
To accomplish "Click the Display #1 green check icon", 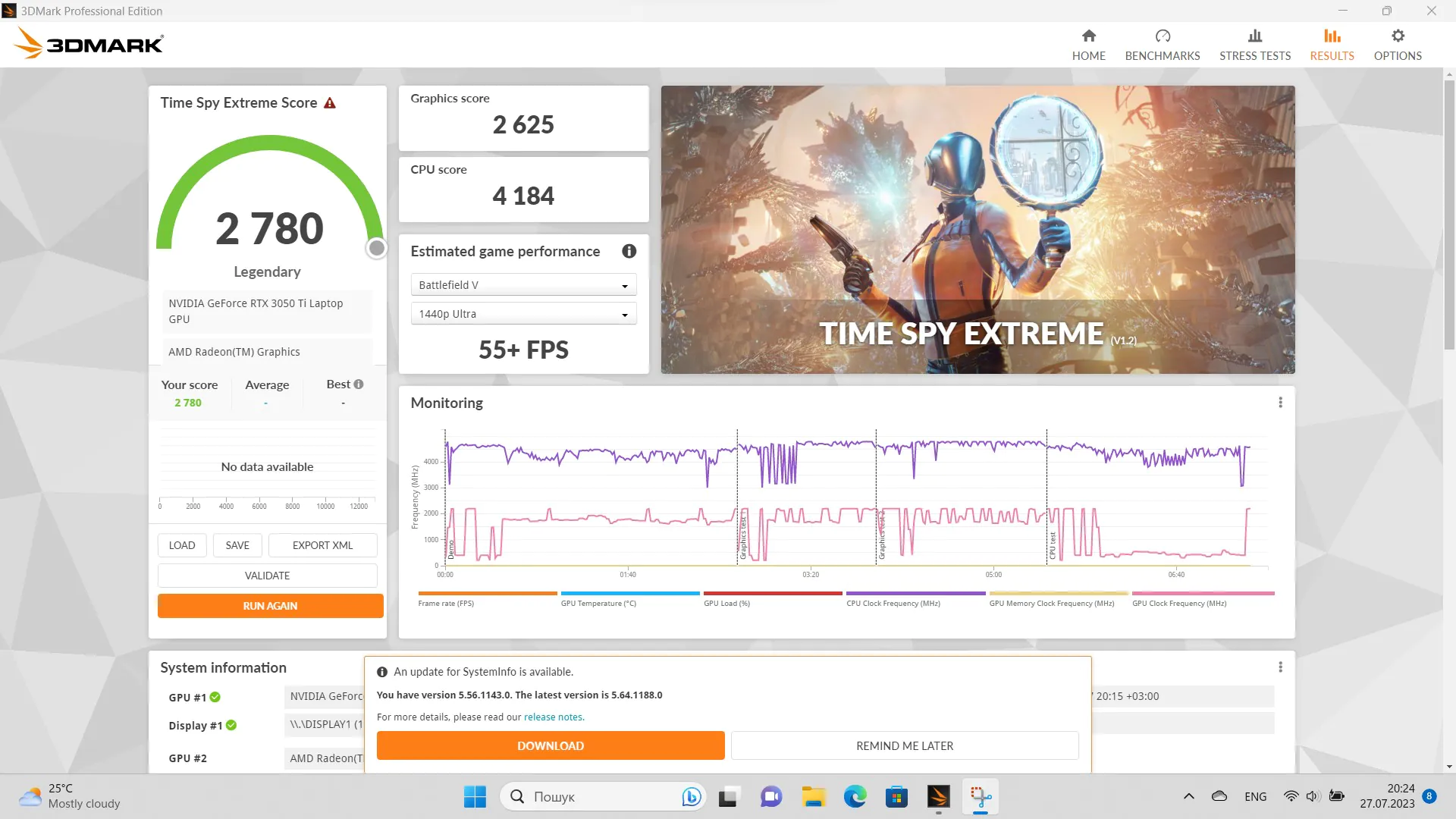I will tap(231, 725).
